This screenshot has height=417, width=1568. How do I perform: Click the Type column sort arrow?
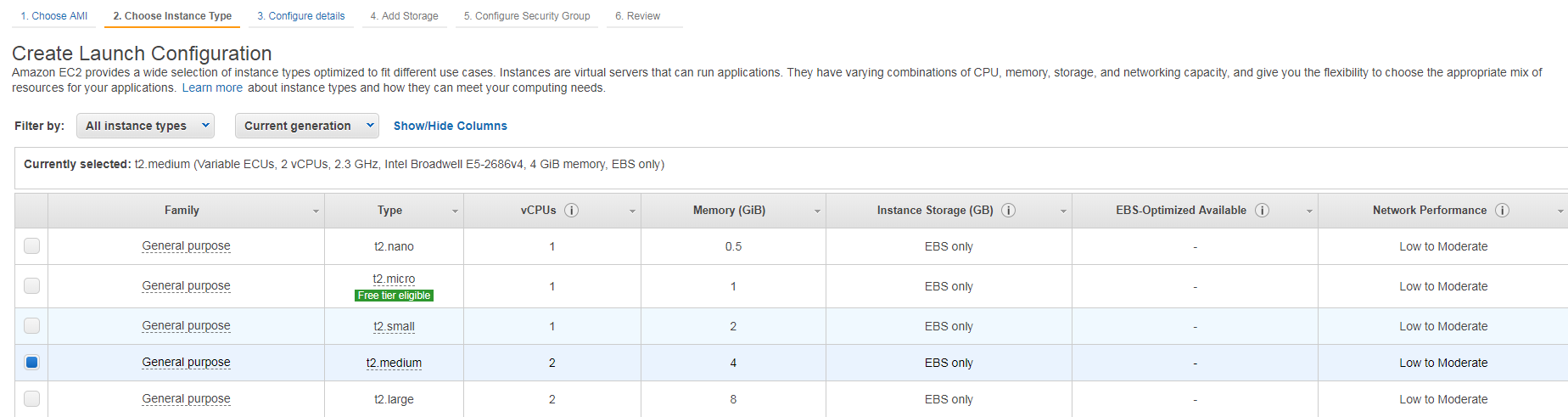pyautogui.click(x=455, y=211)
